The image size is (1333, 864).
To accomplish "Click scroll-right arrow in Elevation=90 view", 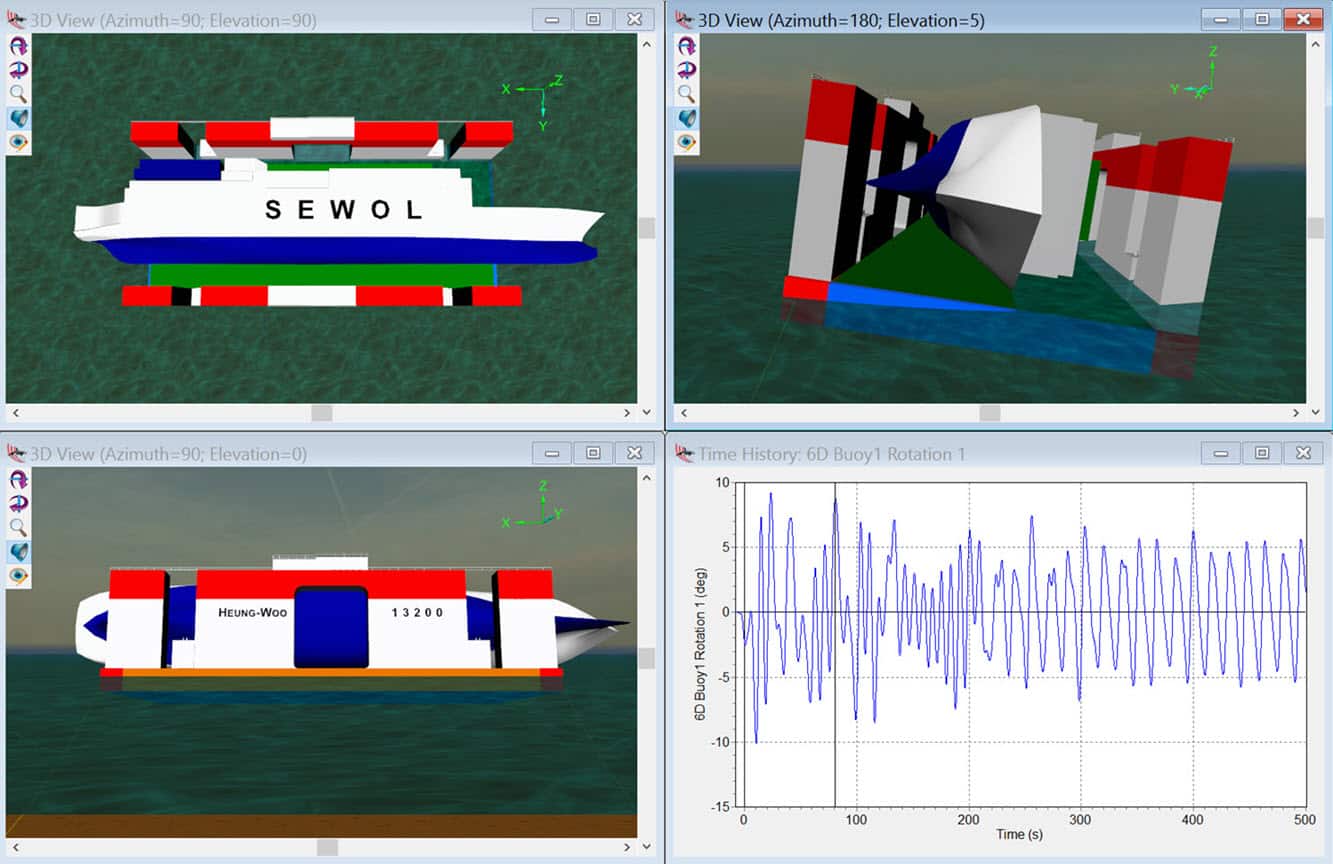I will click(x=627, y=413).
